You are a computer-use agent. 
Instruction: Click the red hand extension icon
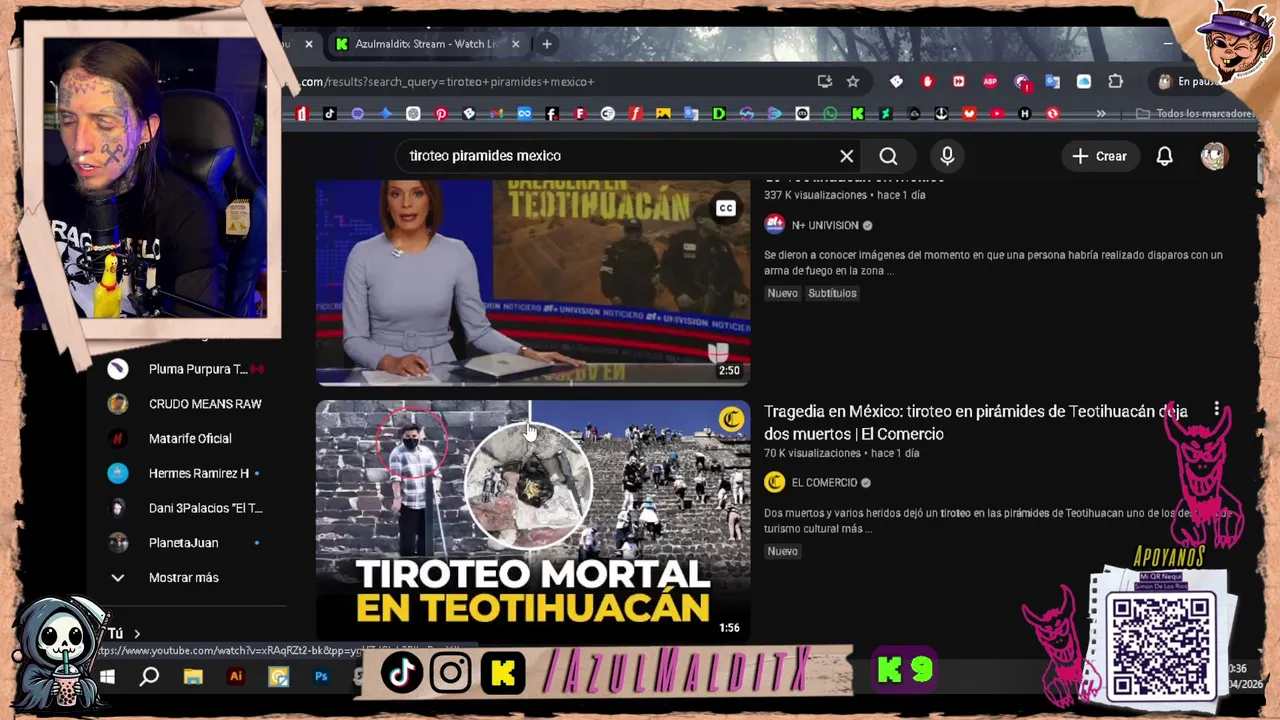click(x=927, y=82)
